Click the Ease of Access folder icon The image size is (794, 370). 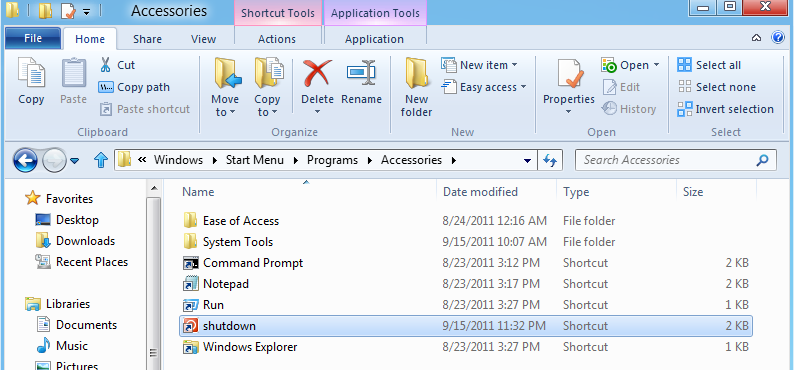click(x=190, y=221)
